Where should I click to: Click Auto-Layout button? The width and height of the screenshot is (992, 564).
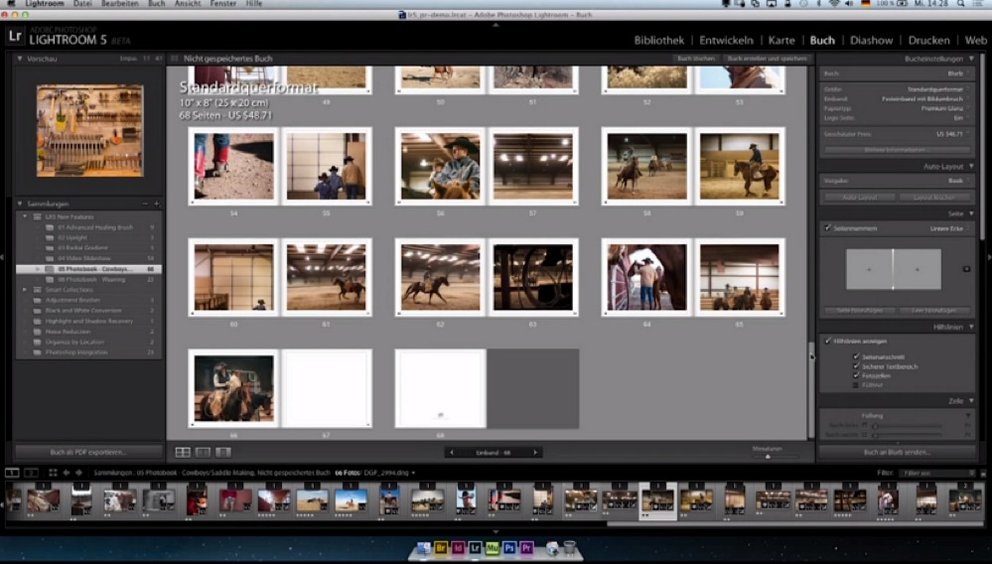[x=859, y=197]
